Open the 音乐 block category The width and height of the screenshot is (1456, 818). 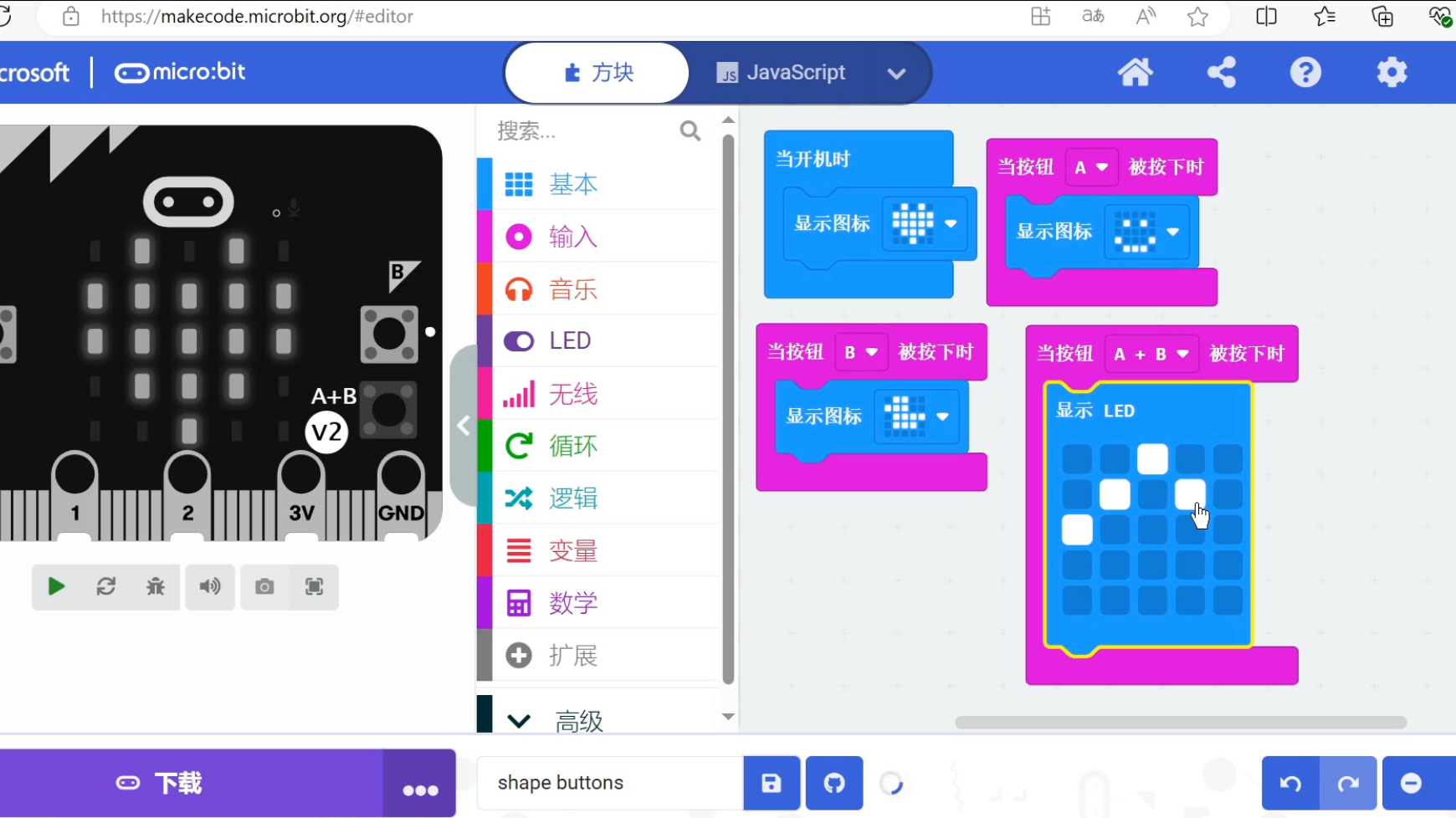tap(598, 289)
